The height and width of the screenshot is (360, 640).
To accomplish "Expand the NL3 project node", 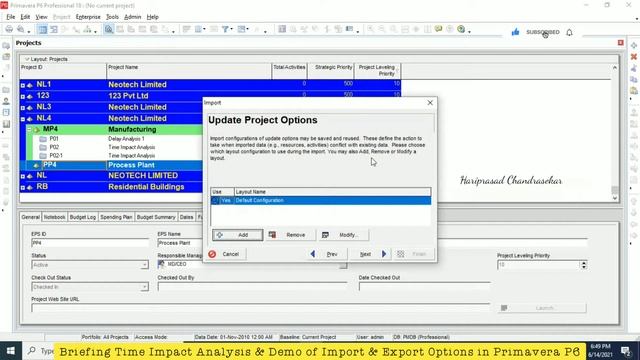I will (23, 108).
